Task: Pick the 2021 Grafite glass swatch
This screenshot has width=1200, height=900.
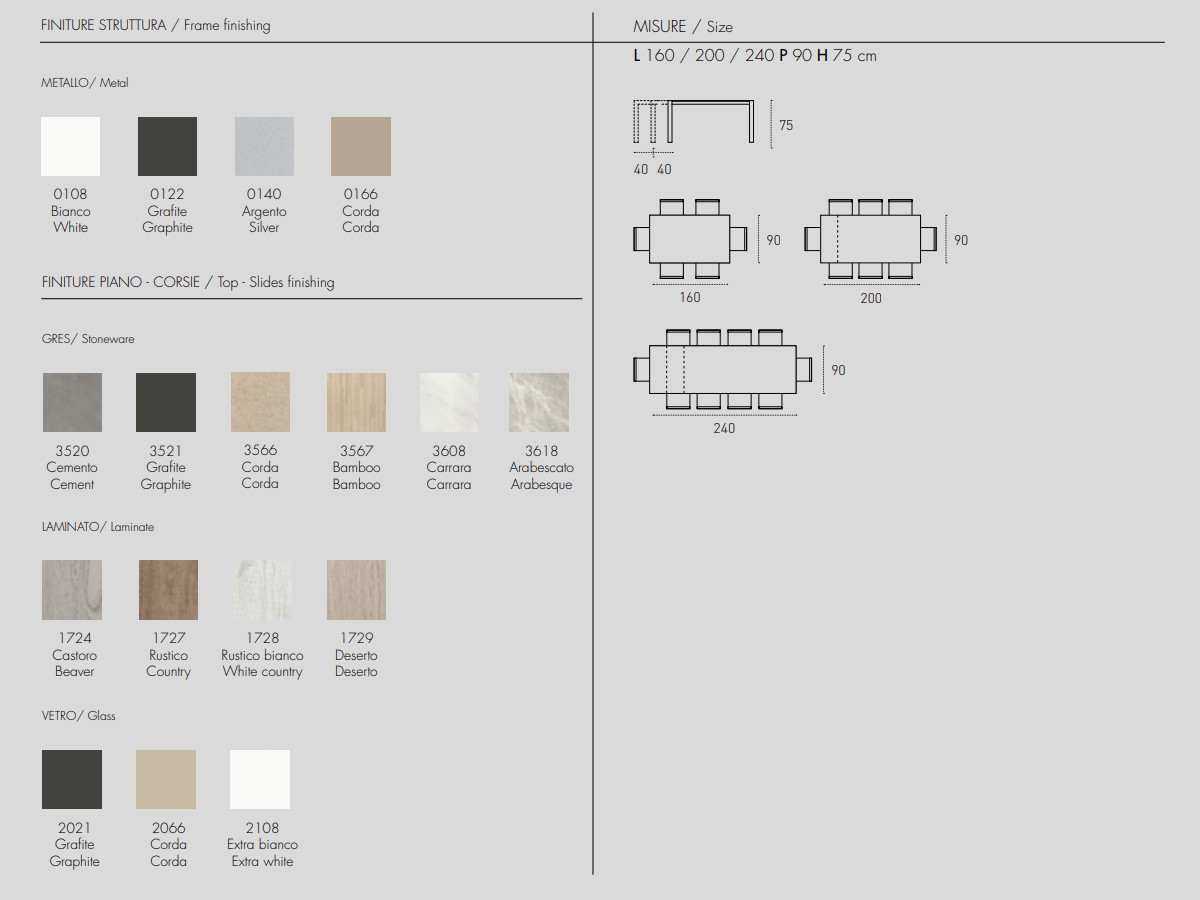Action: pos(72,780)
